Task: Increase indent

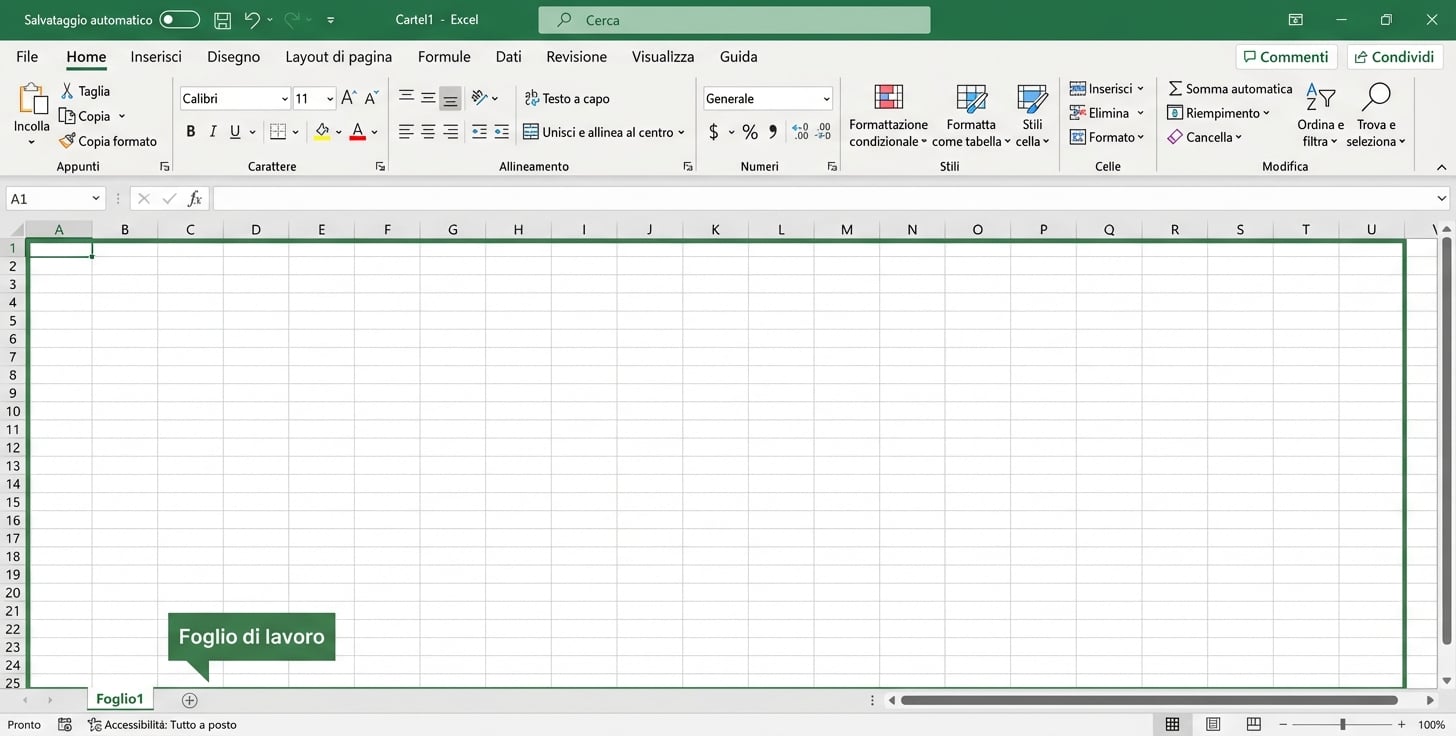Action: tap(501, 132)
